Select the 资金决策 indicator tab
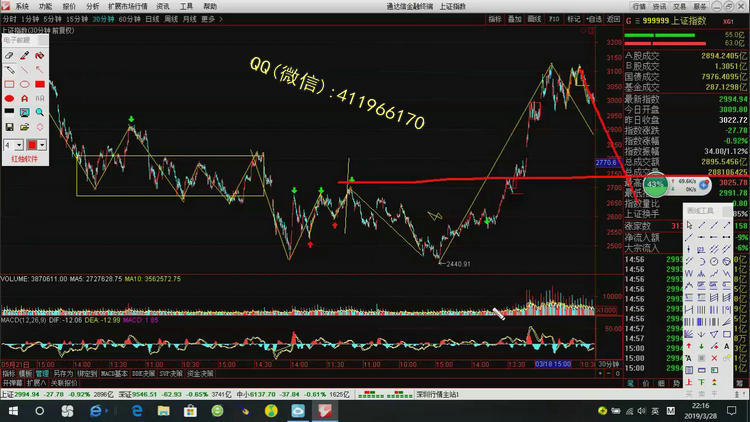Viewport: 750px width, 422px height. 200,374
